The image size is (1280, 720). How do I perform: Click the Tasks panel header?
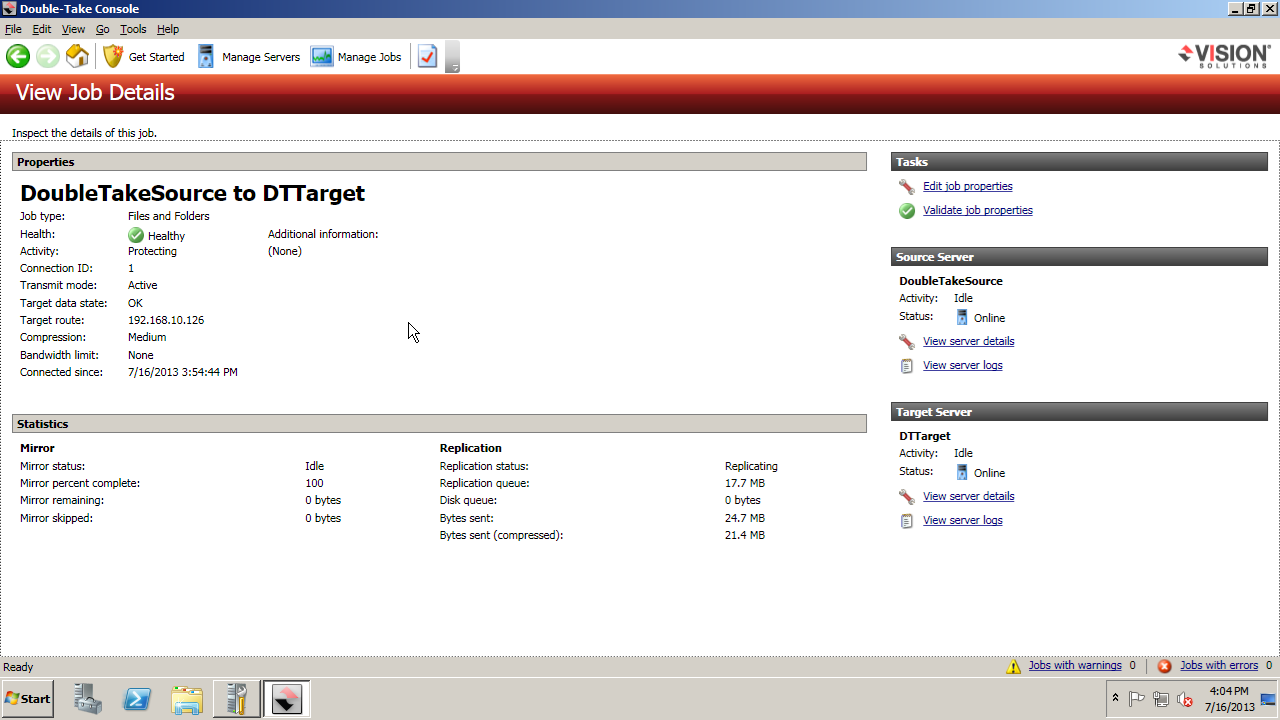(x=1079, y=162)
